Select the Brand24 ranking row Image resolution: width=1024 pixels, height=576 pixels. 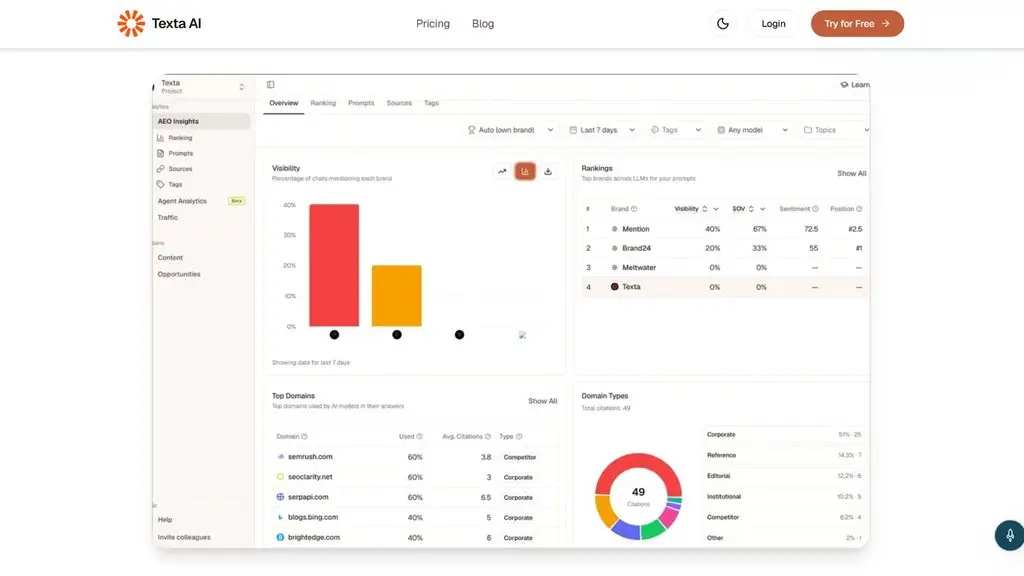pyautogui.click(x=724, y=248)
